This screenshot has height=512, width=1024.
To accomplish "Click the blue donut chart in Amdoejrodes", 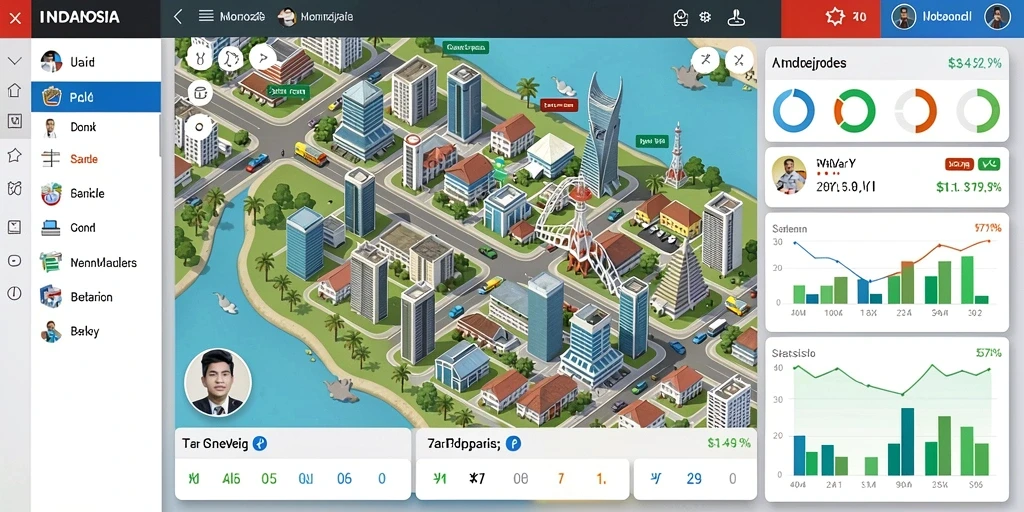I will point(793,110).
